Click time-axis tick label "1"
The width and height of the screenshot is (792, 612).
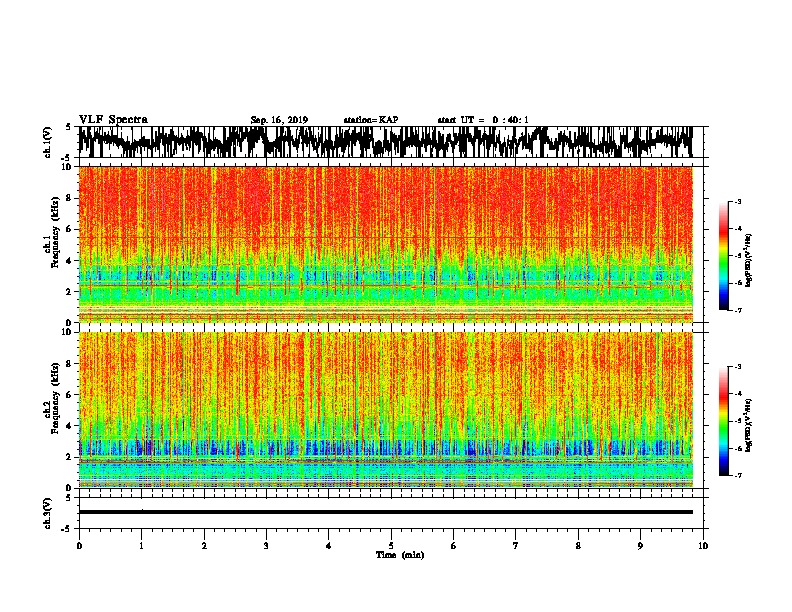point(141,546)
